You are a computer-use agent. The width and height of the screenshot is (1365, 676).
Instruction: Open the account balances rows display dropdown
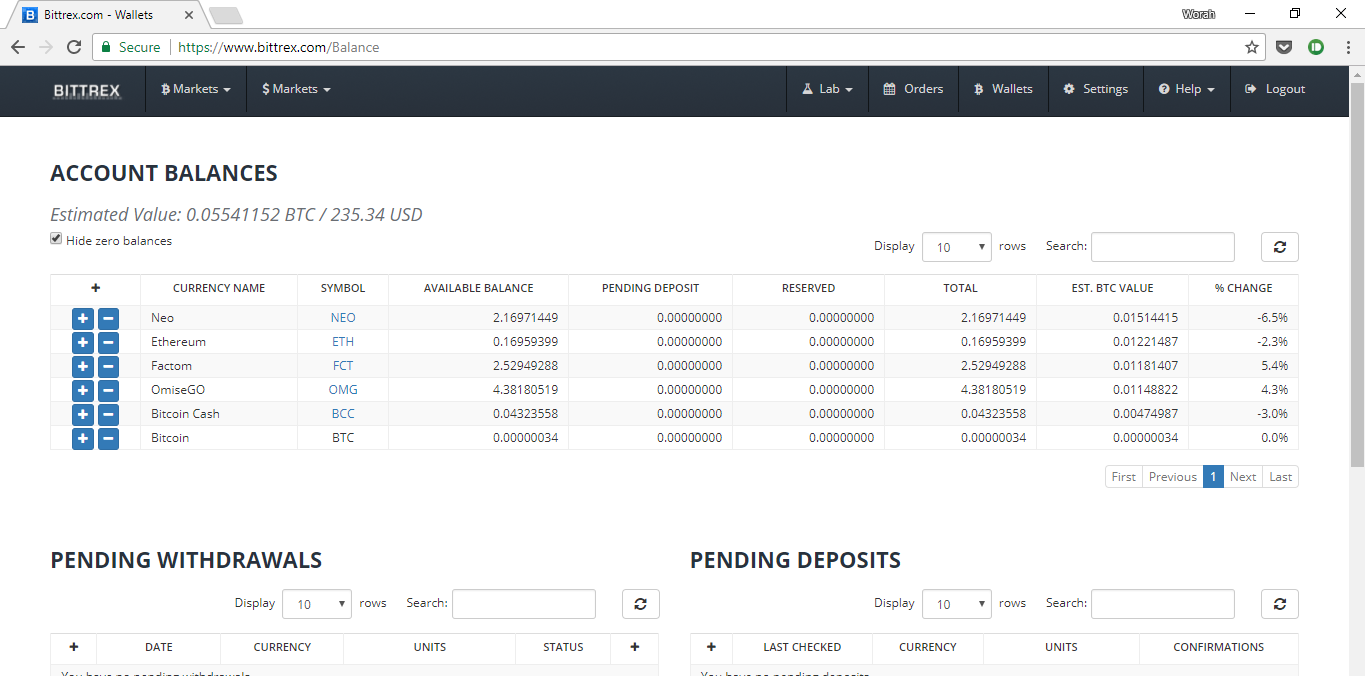click(x=956, y=247)
